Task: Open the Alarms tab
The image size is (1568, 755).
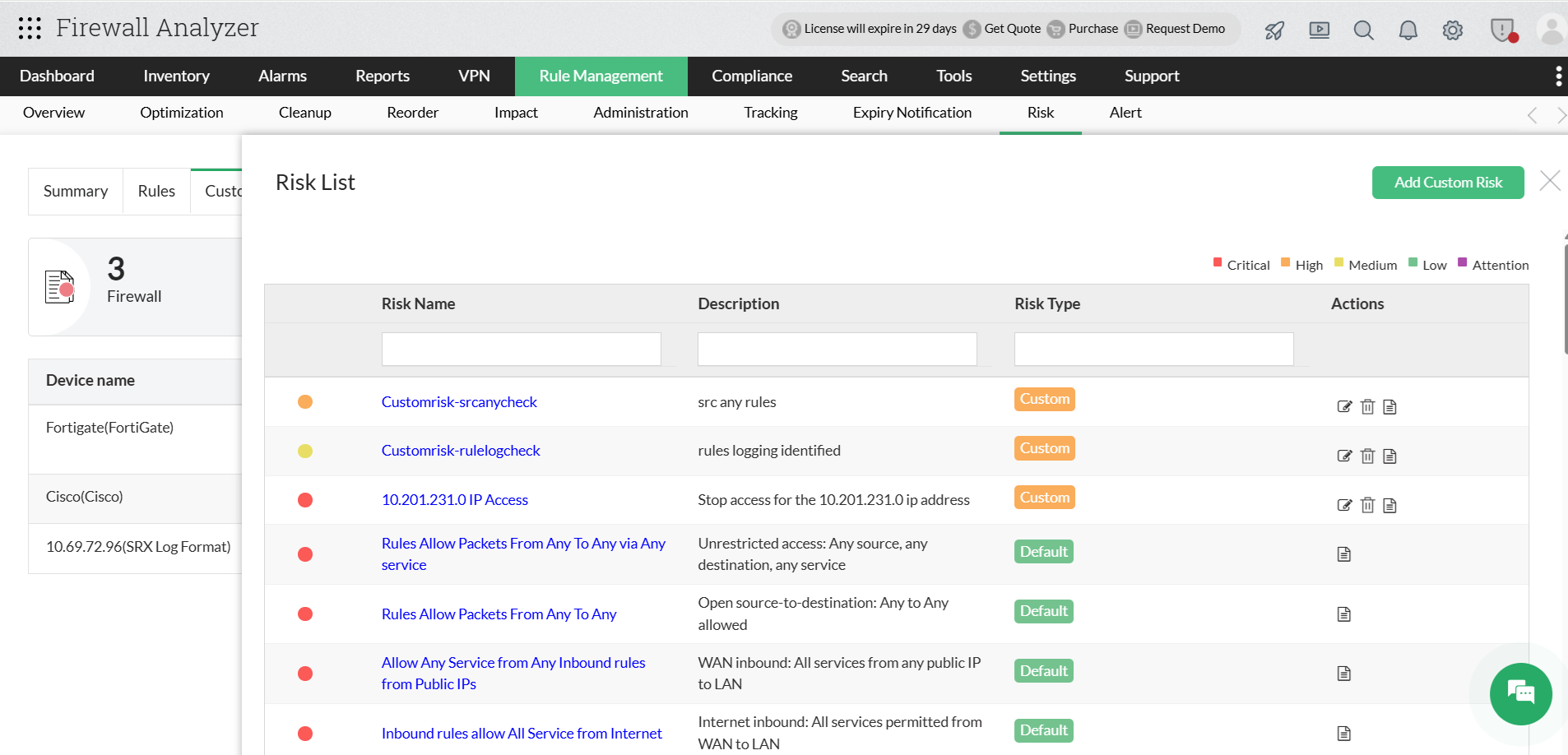Action: (x=282, y=76)
